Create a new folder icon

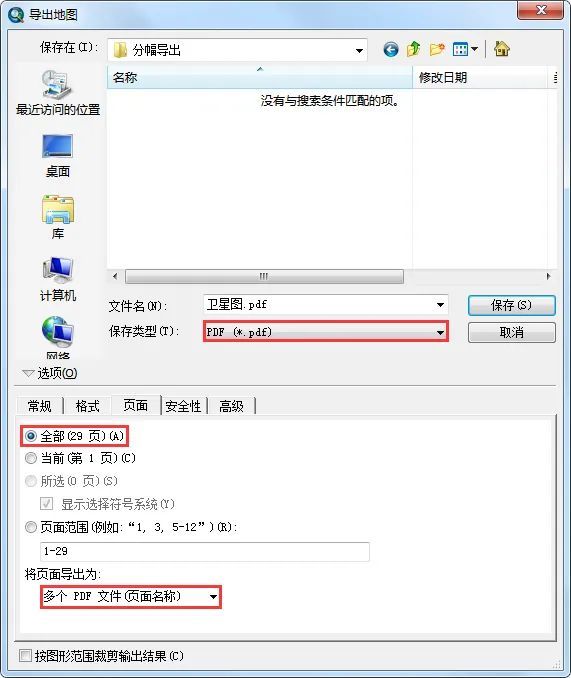coord(437,49)
